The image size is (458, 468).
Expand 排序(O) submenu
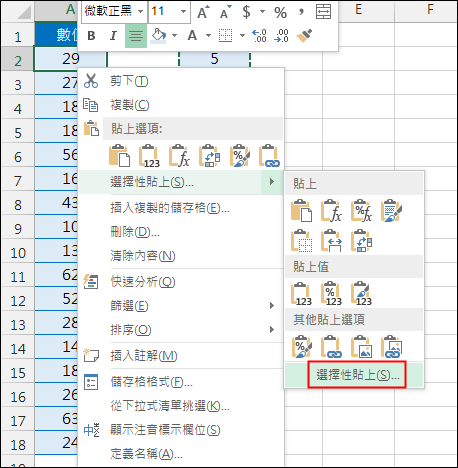(x=181, y=330)
